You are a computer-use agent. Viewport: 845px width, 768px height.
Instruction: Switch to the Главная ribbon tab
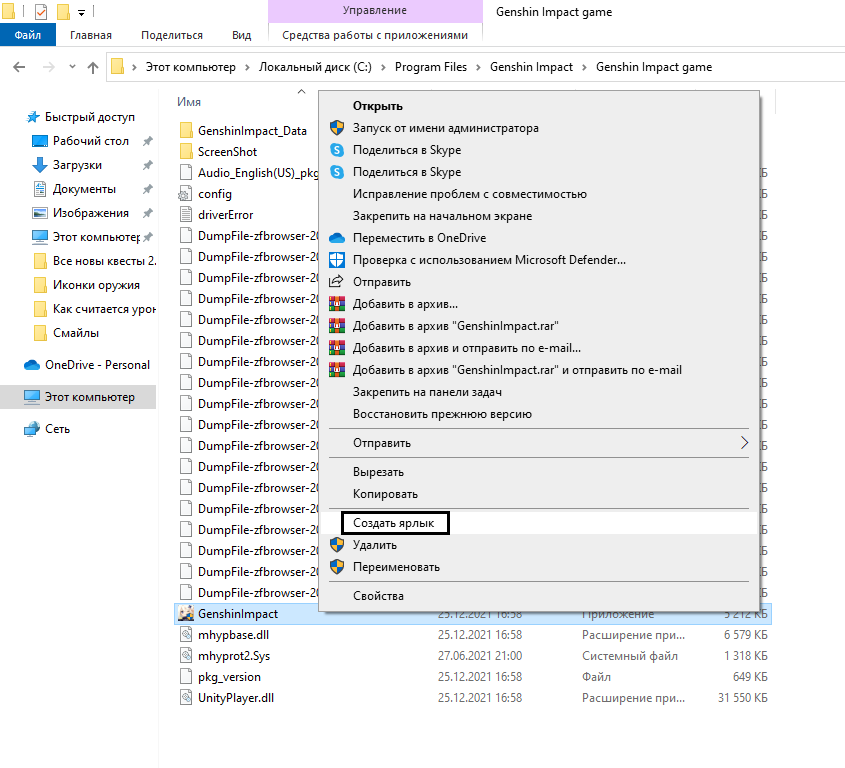pyautogui.click(x=91, y=35)
